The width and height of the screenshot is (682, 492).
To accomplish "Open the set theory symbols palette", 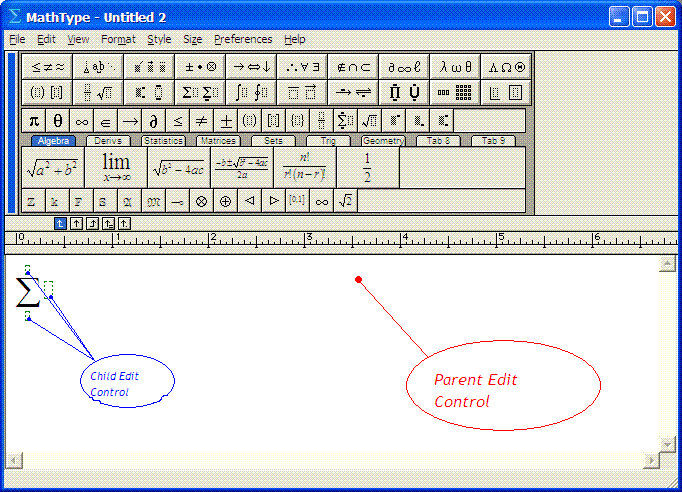I will coord(353,67).
